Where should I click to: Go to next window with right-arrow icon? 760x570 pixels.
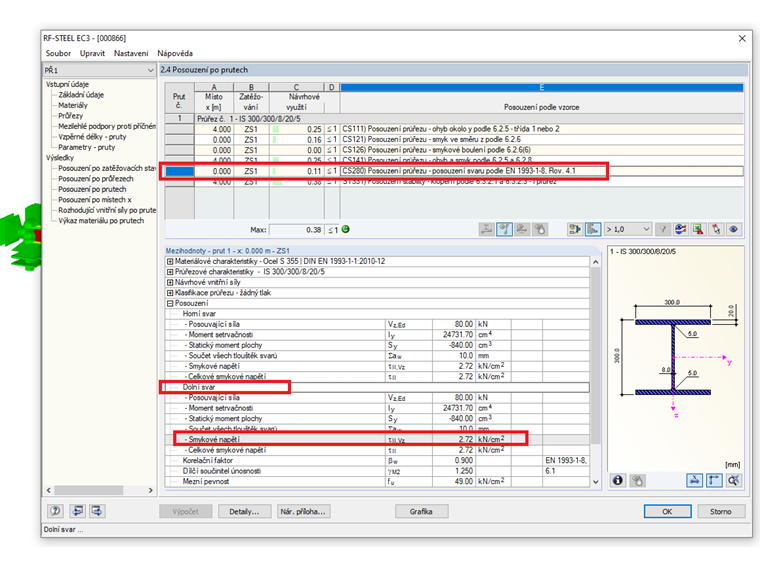tap(97, 511)
